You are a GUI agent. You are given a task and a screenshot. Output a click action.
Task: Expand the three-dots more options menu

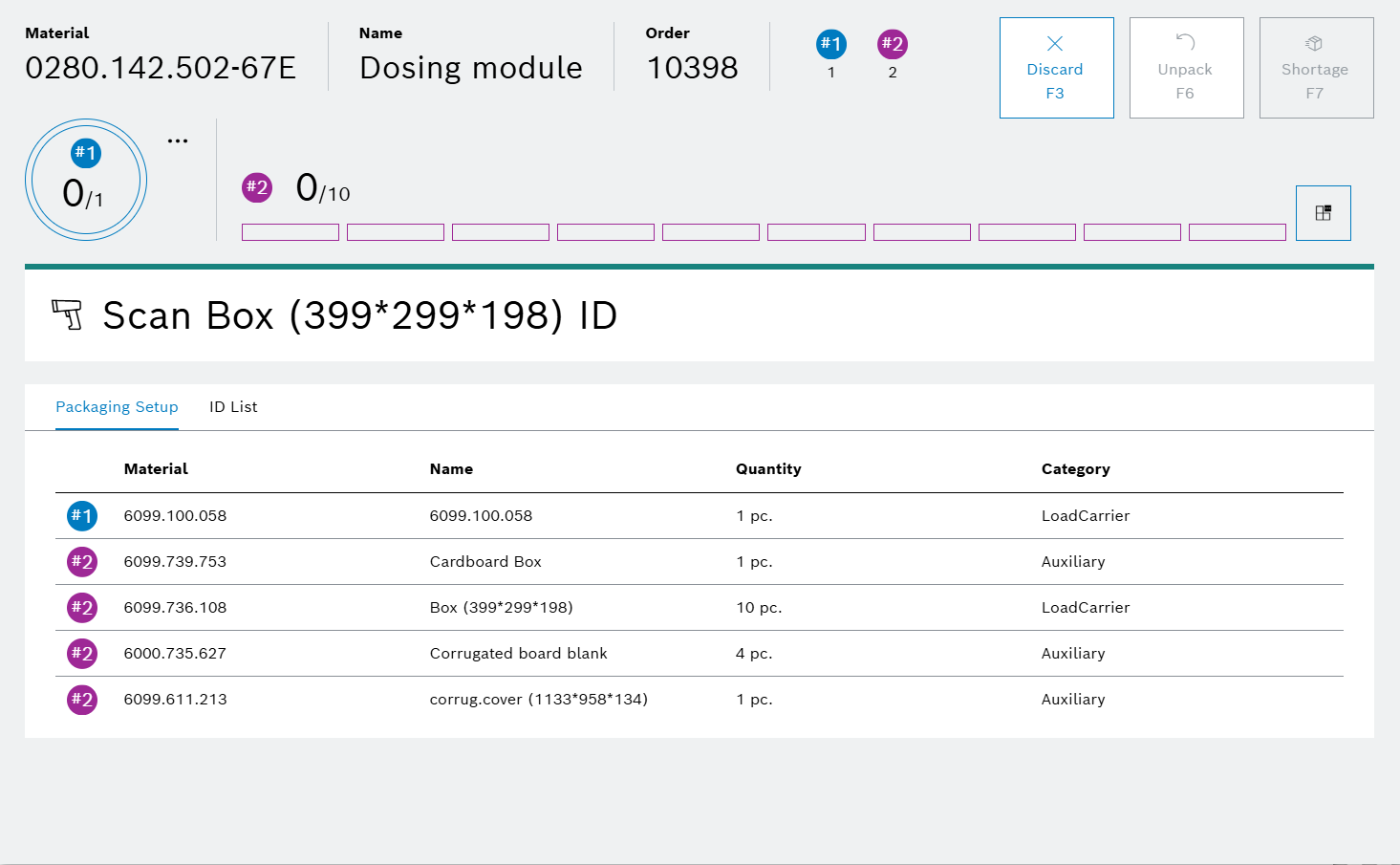click(x=178, y=141)
